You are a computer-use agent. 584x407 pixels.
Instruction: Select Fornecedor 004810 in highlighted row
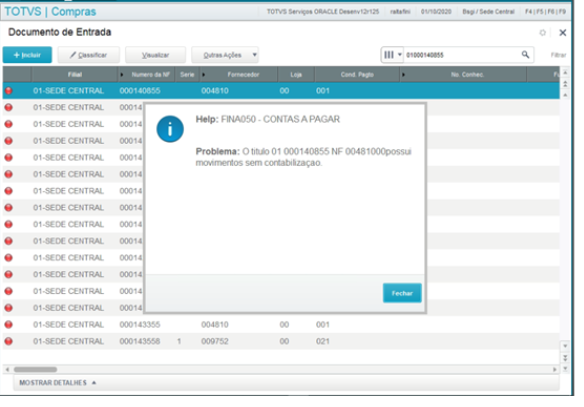tap(215, 91)
